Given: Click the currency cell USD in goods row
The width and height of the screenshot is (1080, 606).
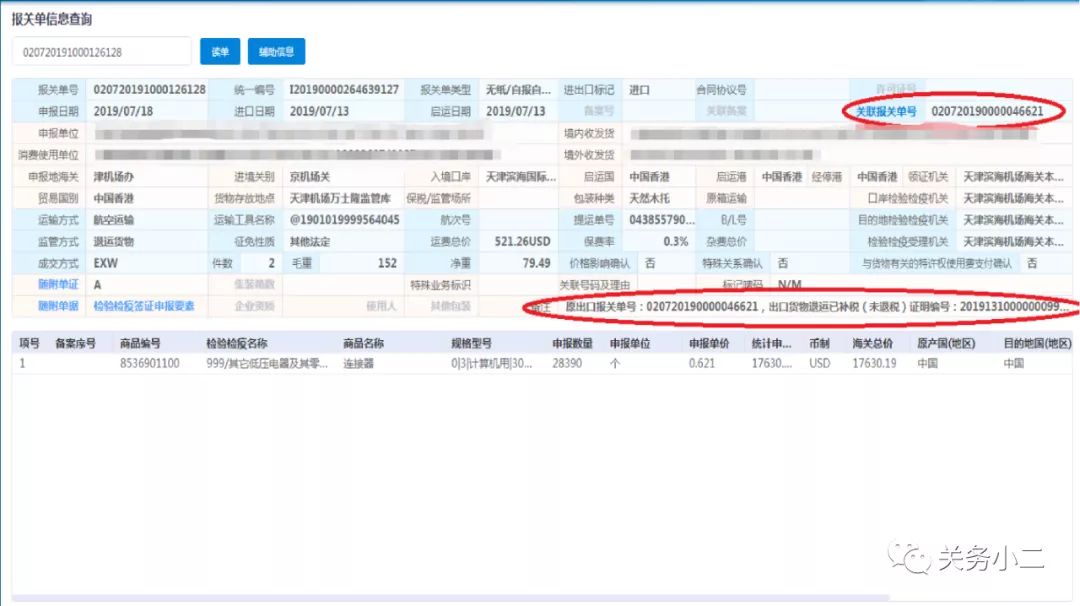Looking at the screenshot, I should click(x=820, y=363).
